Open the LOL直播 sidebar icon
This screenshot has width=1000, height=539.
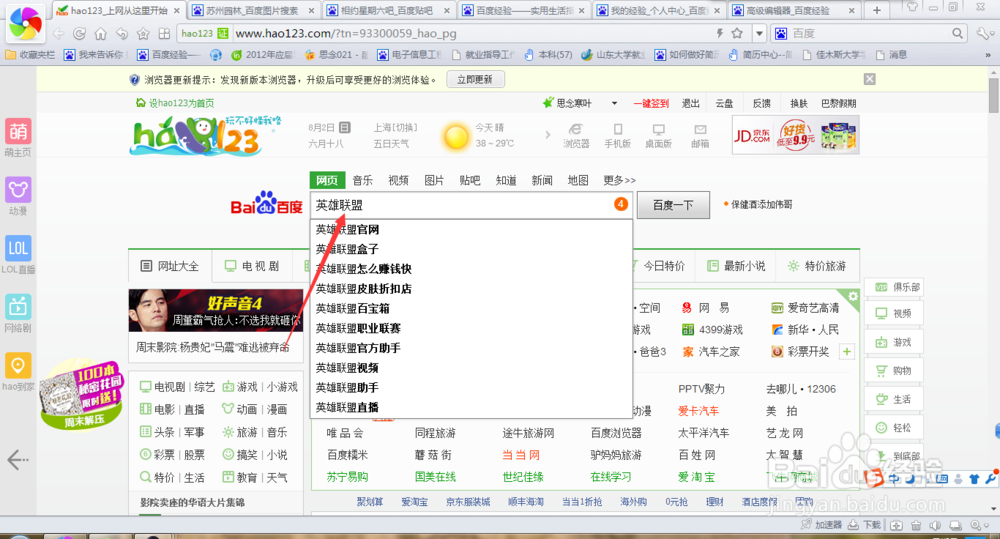(18, 255)
